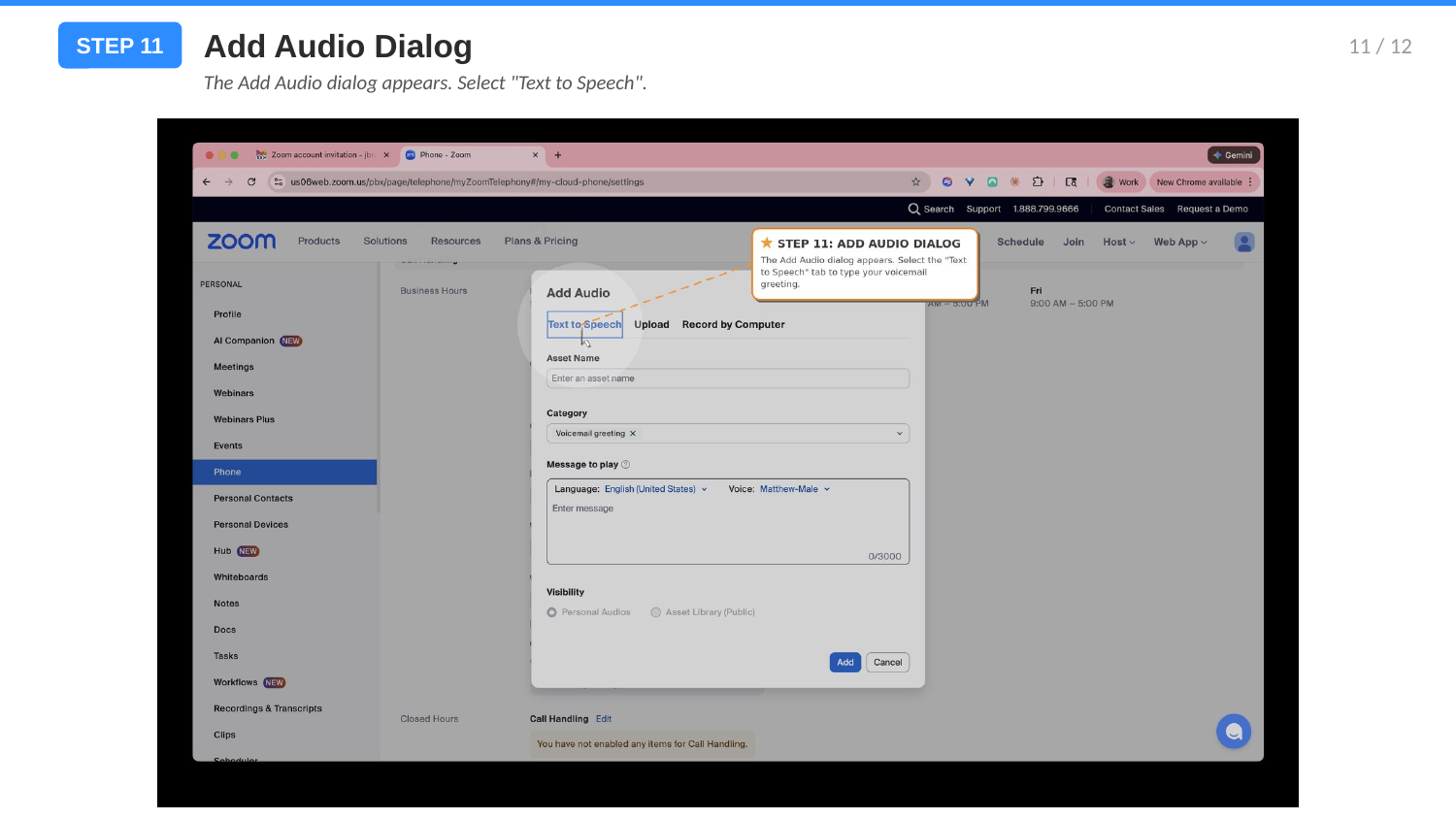Select the Asset Library (Public) option
This screenshot has height=819, width=1456.
(655, 611)
